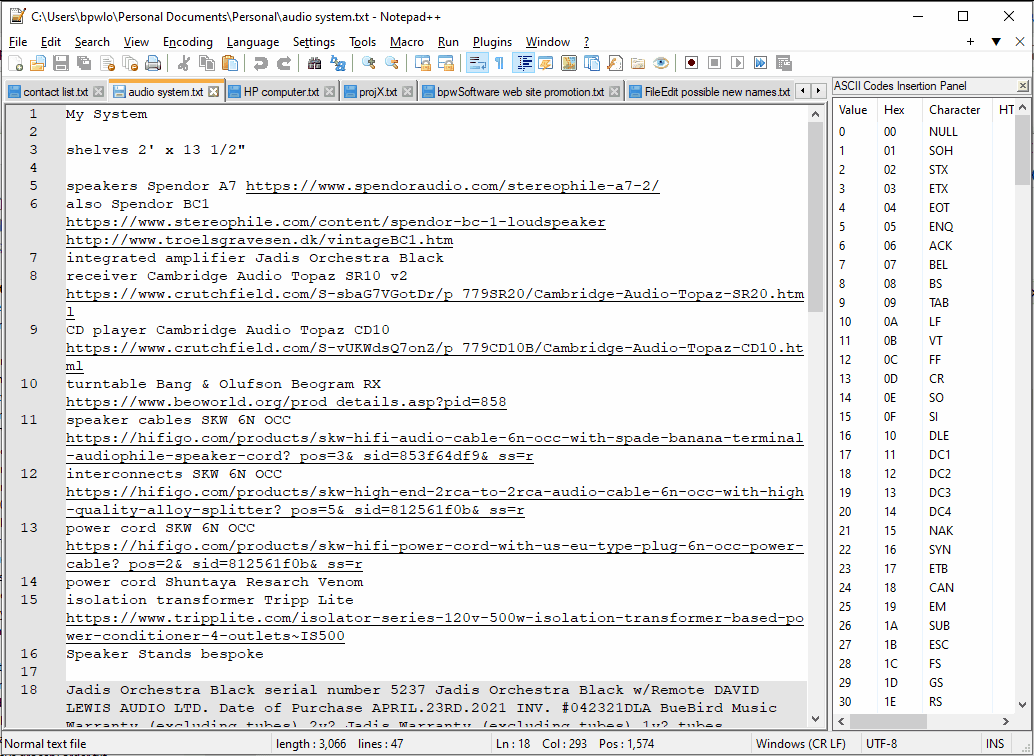
Task: Click the Save All icon
Action: tap(84, 63)
